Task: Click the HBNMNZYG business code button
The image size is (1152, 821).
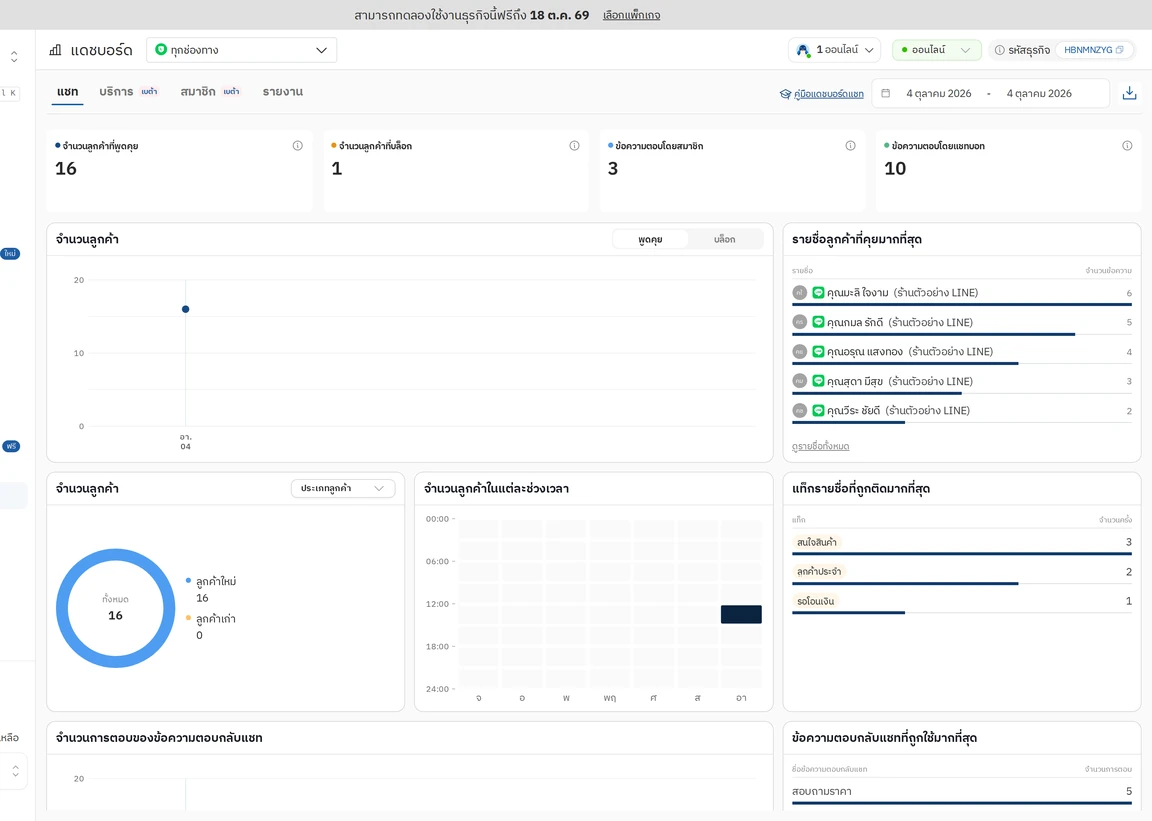Action: coord(1093,50)
